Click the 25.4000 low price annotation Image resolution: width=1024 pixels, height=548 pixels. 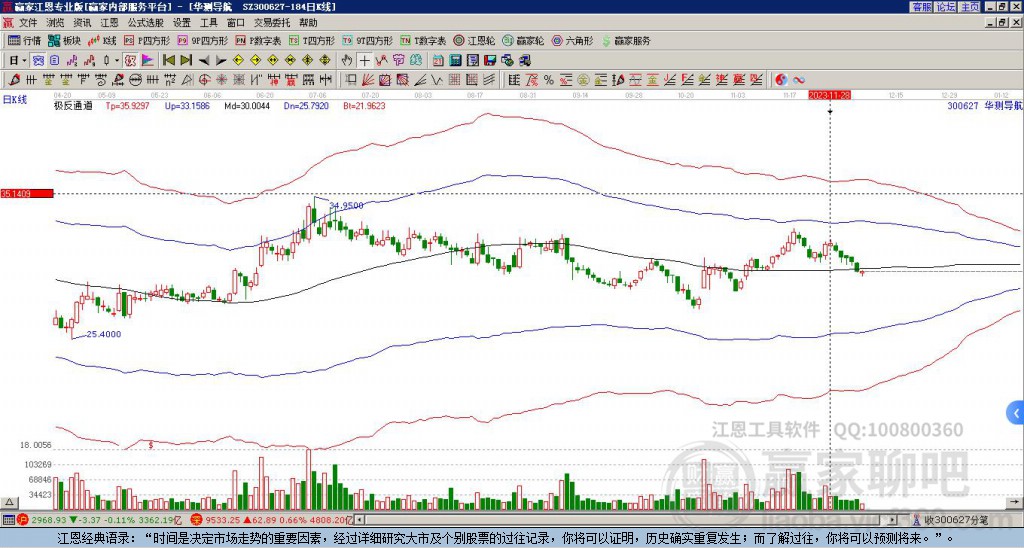104,334
